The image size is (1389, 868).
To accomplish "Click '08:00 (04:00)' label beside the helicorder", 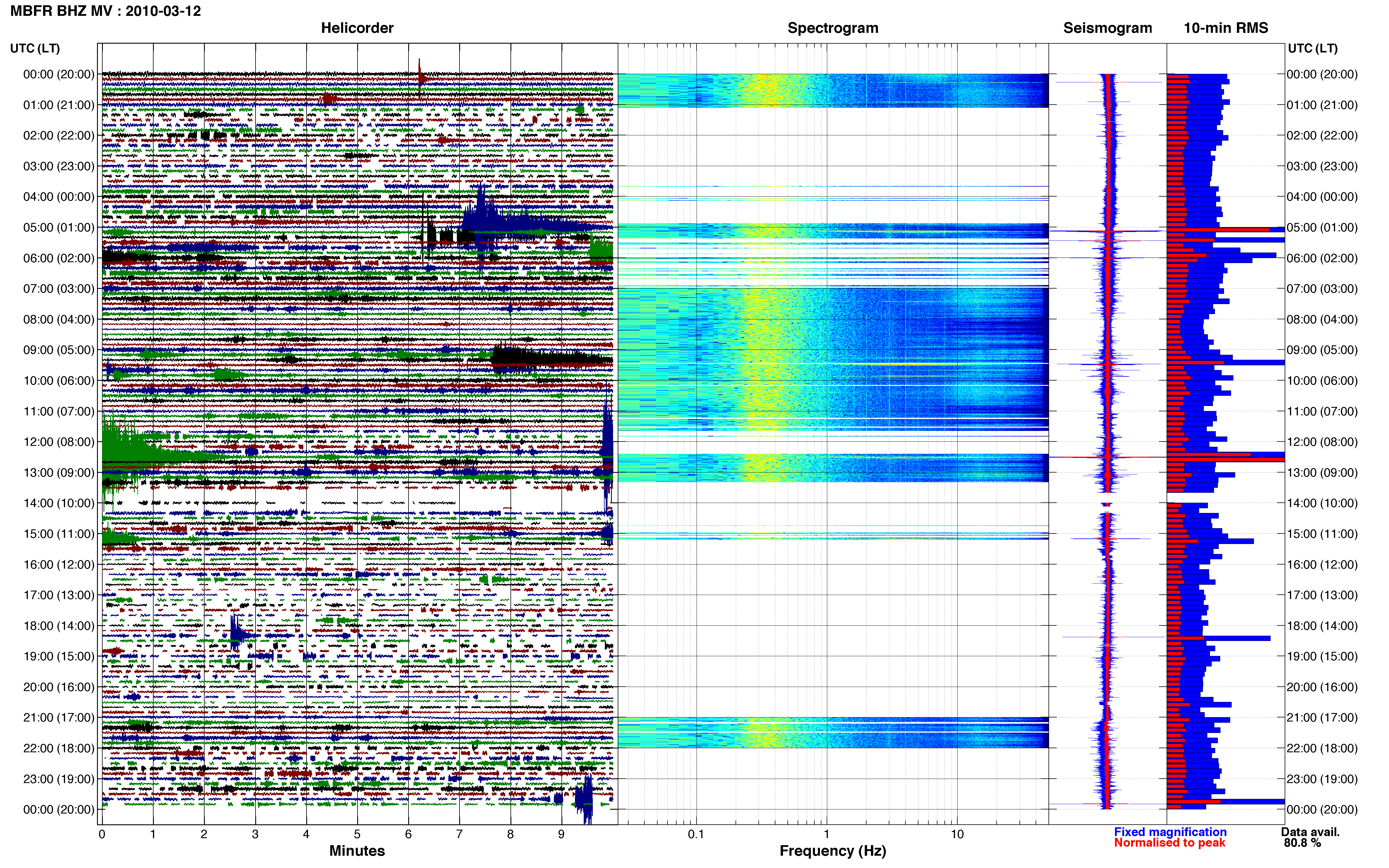I will coord(59,319).
